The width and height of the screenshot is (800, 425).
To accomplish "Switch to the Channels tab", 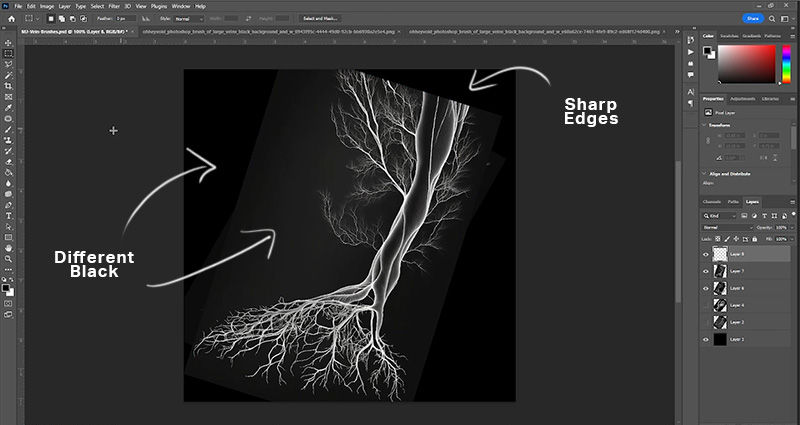I will 712,202.
